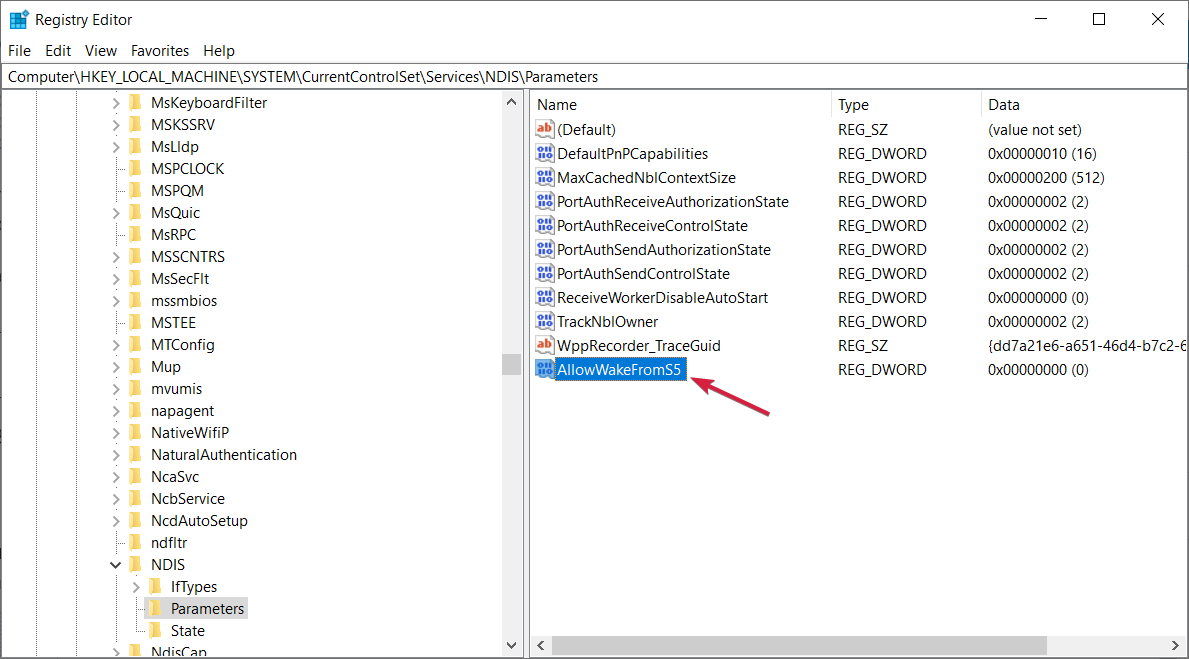Expand the MsSecFlt key
This screenshot has height=659, width=1189.
coord(115,278)
